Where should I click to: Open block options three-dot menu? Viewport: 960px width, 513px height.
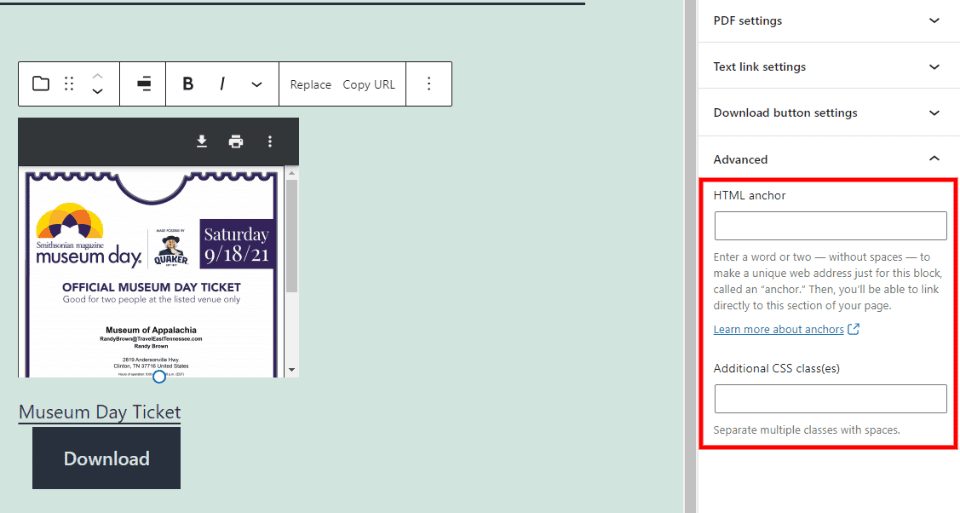429,84
